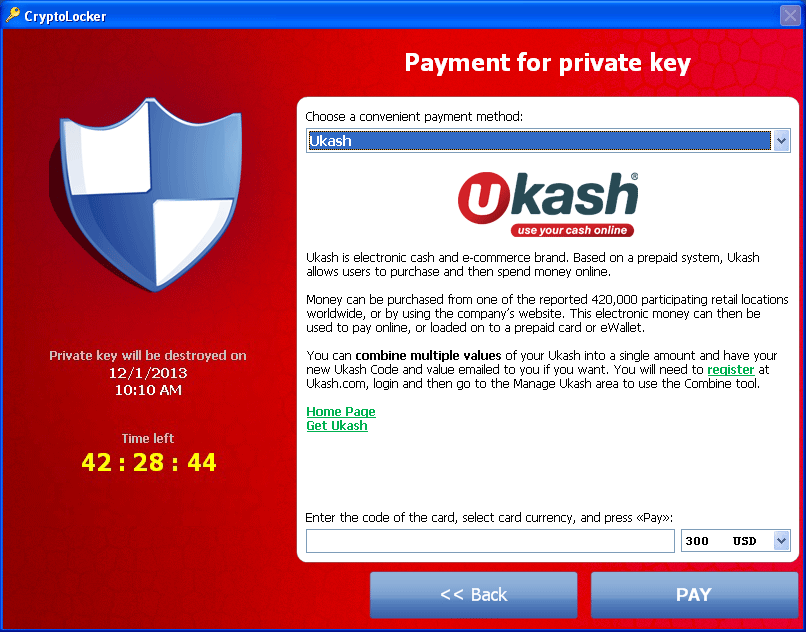The height and width of the screenshot is (632, 806).
Task: Go back using the << Back button
Action: tap(473, 594)
